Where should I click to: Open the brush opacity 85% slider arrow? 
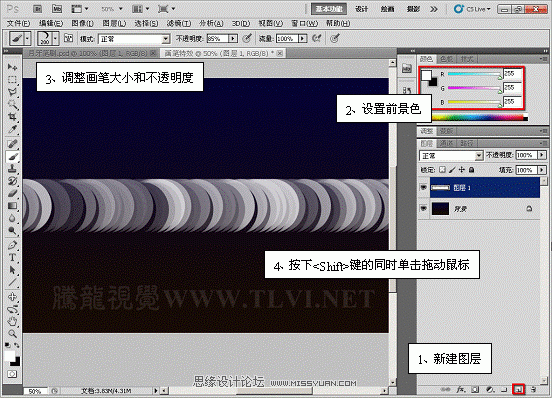click(233, 38)
